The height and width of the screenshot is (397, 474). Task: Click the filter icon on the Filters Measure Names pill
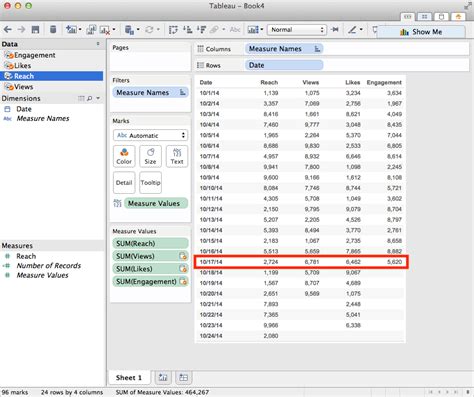pyautogui.click(x=182, y=92)
